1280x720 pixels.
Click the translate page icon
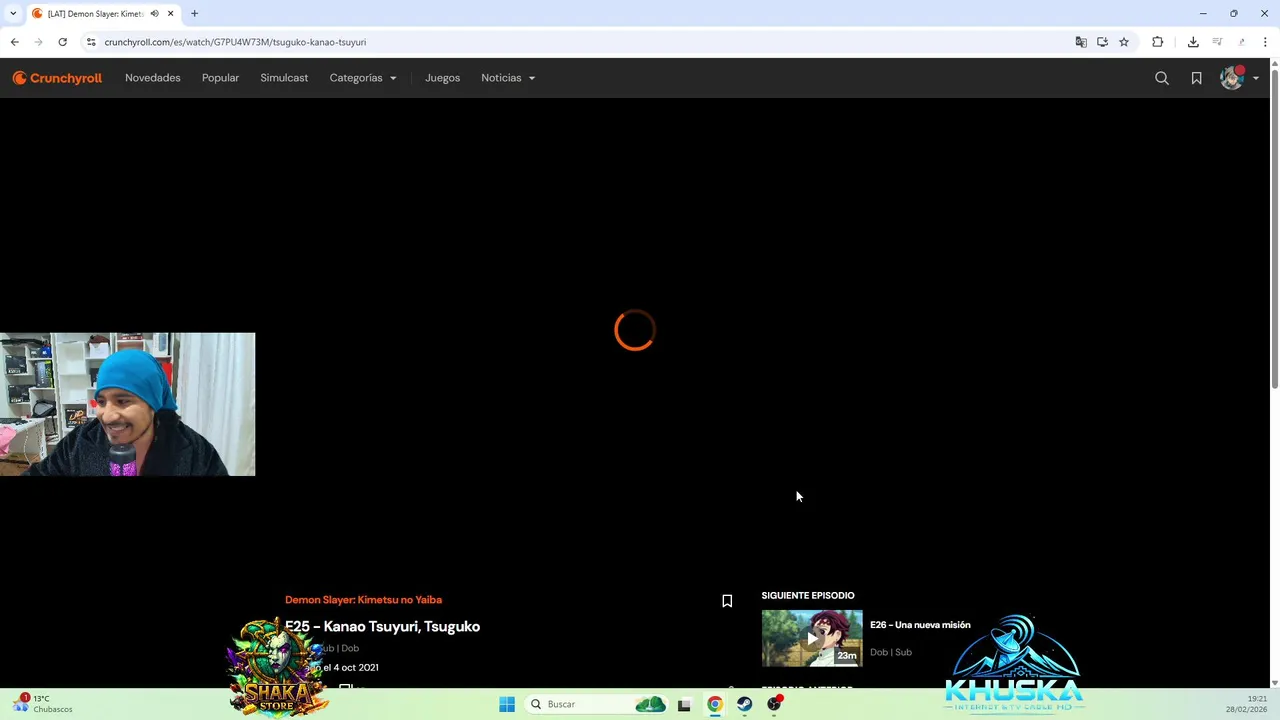[1081, 42]
